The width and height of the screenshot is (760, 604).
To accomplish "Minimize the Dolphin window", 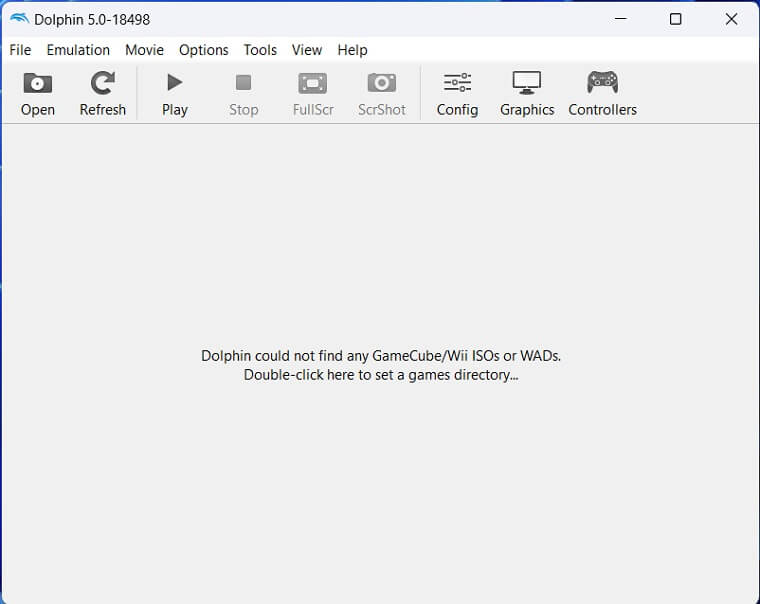I will click(x=620, y=19).
